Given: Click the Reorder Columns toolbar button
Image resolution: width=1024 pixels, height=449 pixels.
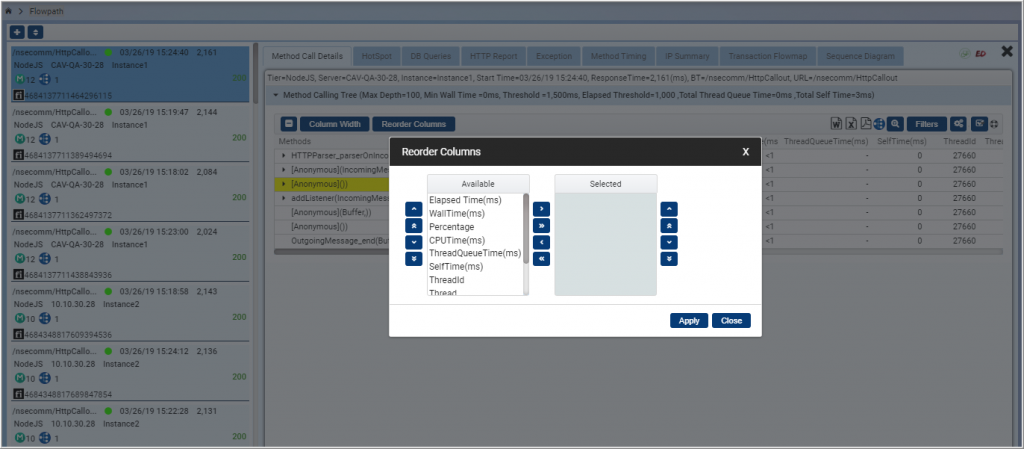Looking at the screenshot, I should 414,124.
